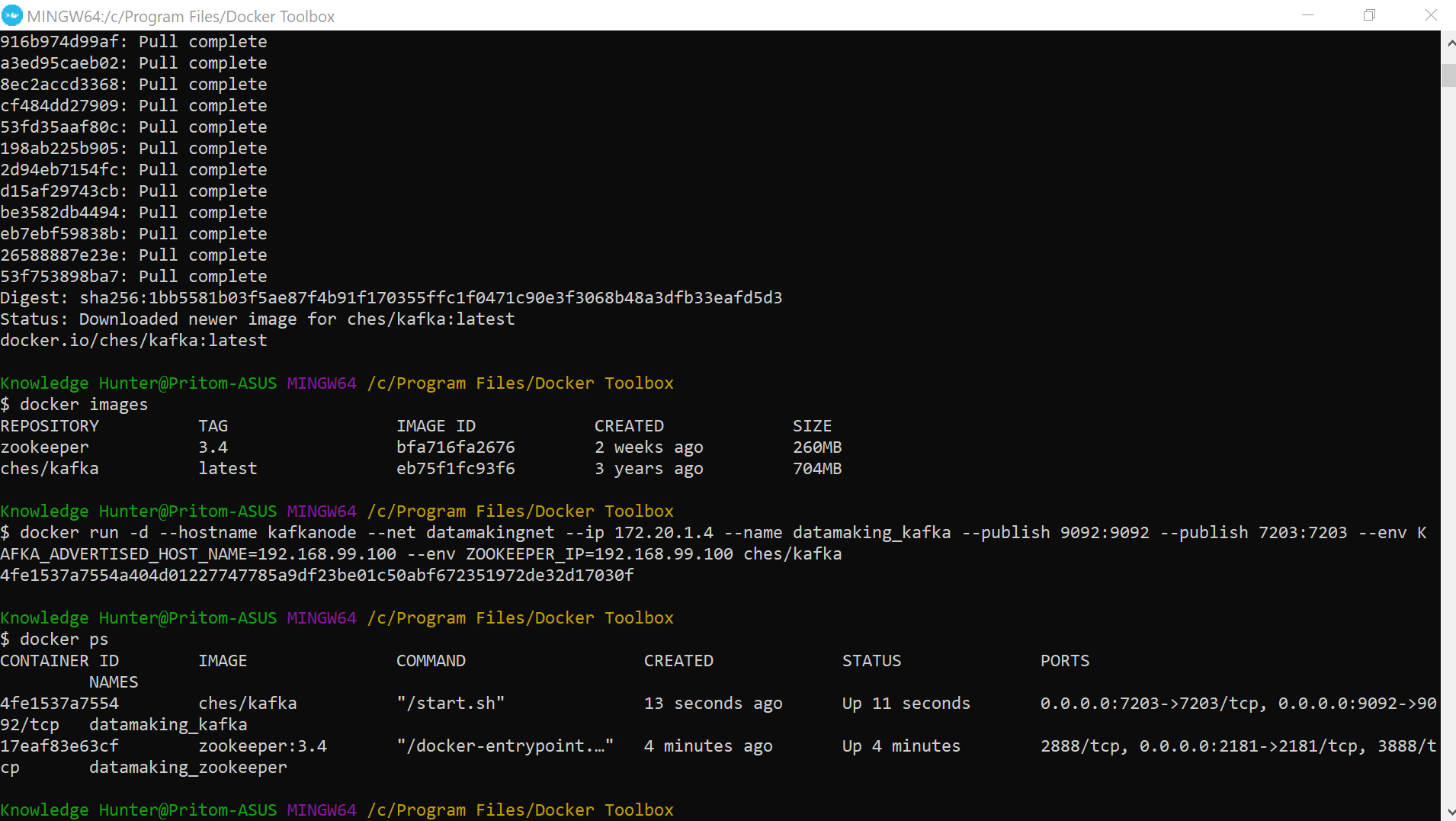Click the Docker whale icon in title bar

click(x=12, y=15)
